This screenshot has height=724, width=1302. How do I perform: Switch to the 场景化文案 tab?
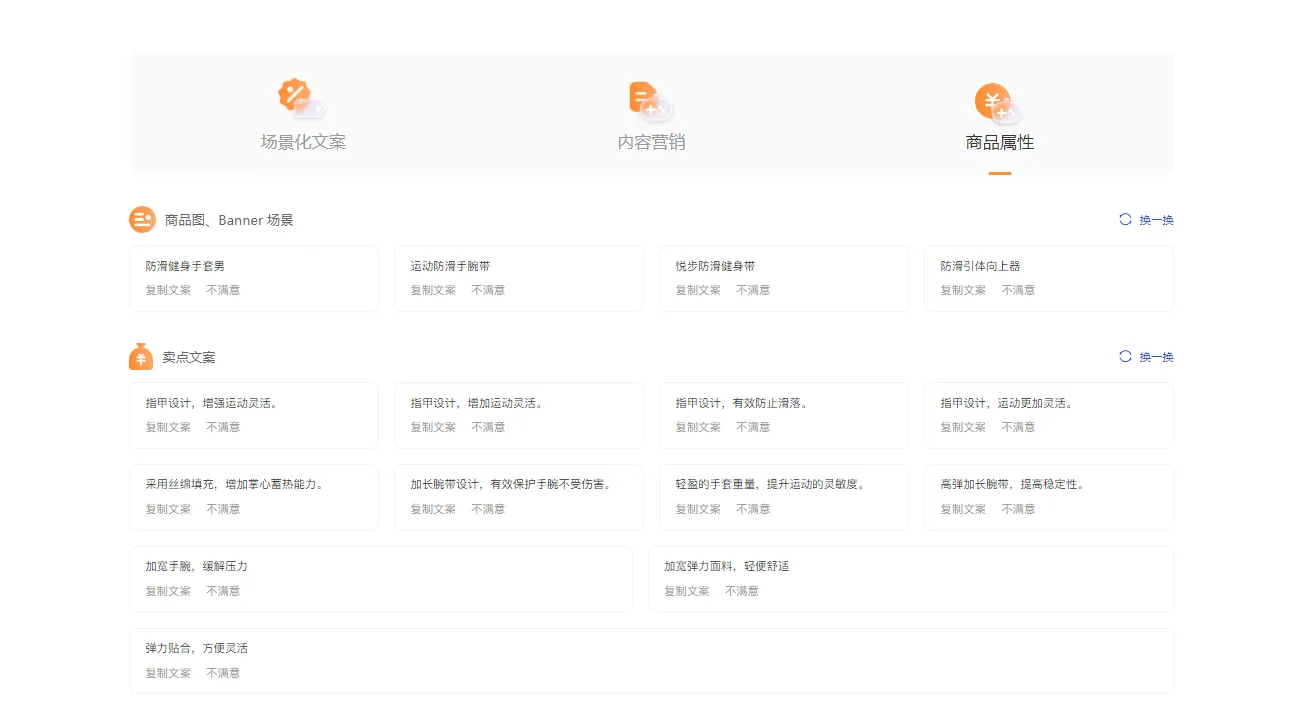point(303,115)
